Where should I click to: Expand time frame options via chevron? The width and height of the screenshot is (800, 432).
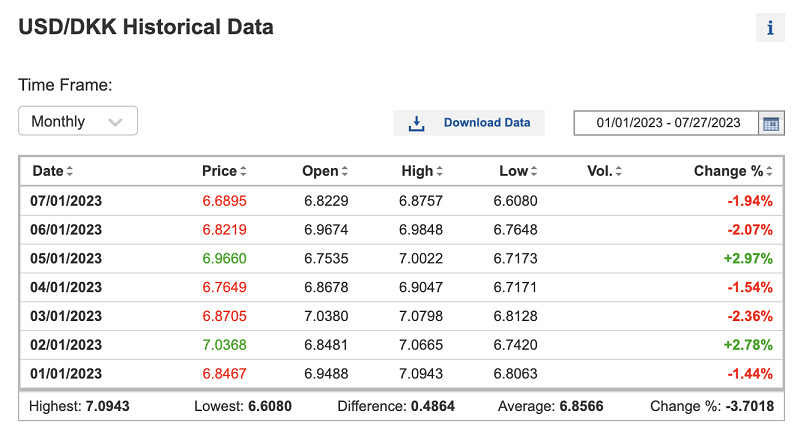click(x=115, y=122)
